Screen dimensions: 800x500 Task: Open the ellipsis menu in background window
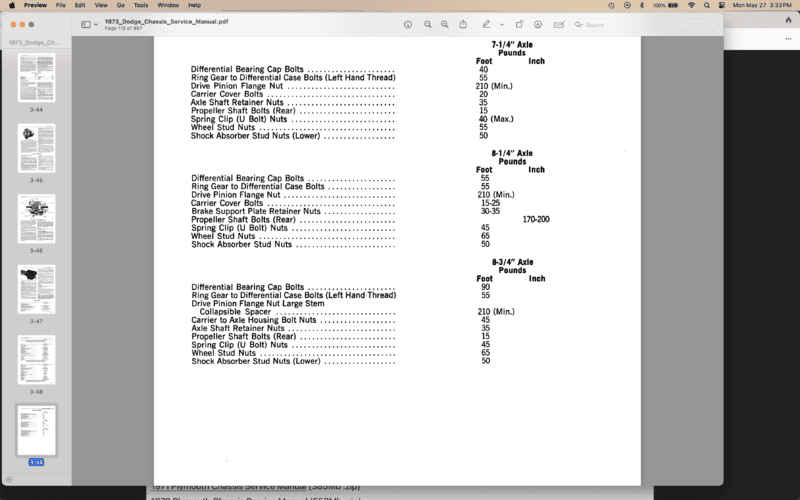(x=788, y=39)
